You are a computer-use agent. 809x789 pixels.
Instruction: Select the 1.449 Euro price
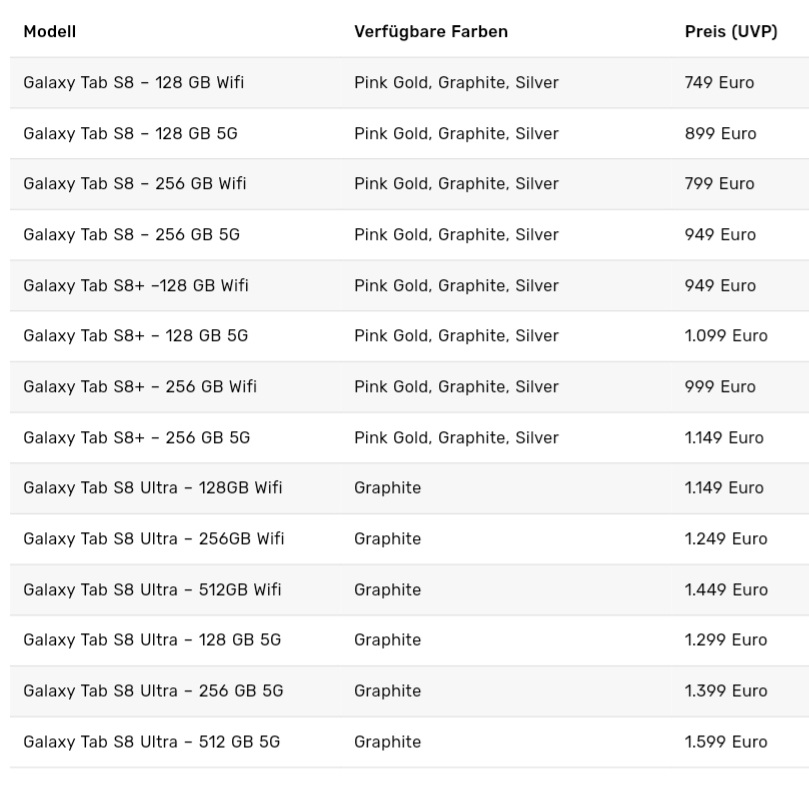click(726, 590)
